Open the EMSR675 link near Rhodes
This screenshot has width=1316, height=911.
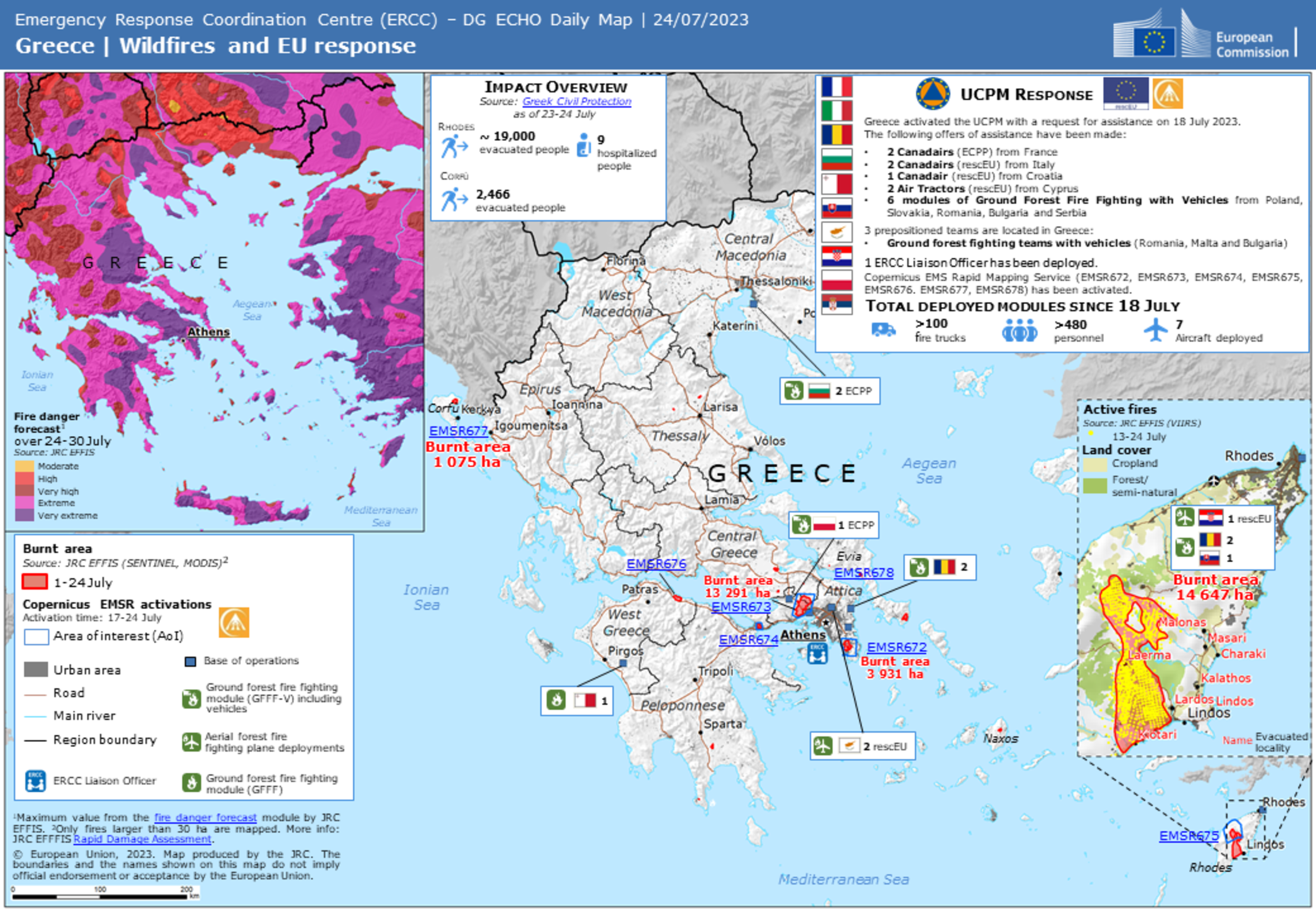[1188, 836]
